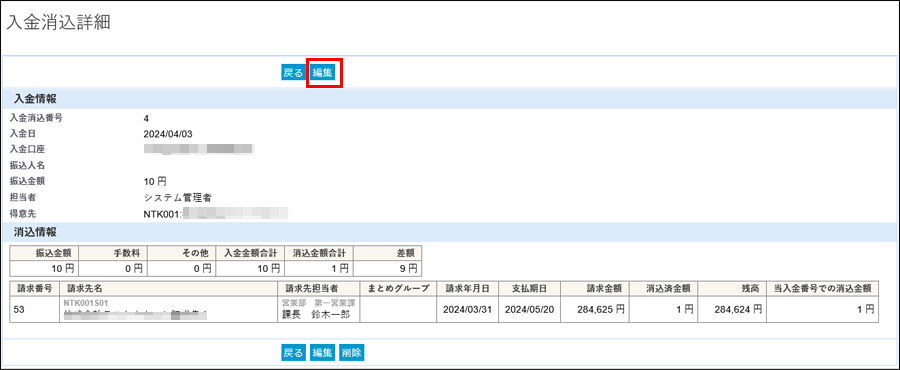Image resolution: width=900 pixels, height=370 pixels.
Task: Click the 請求番号 column header
Action: pos(35,289)
